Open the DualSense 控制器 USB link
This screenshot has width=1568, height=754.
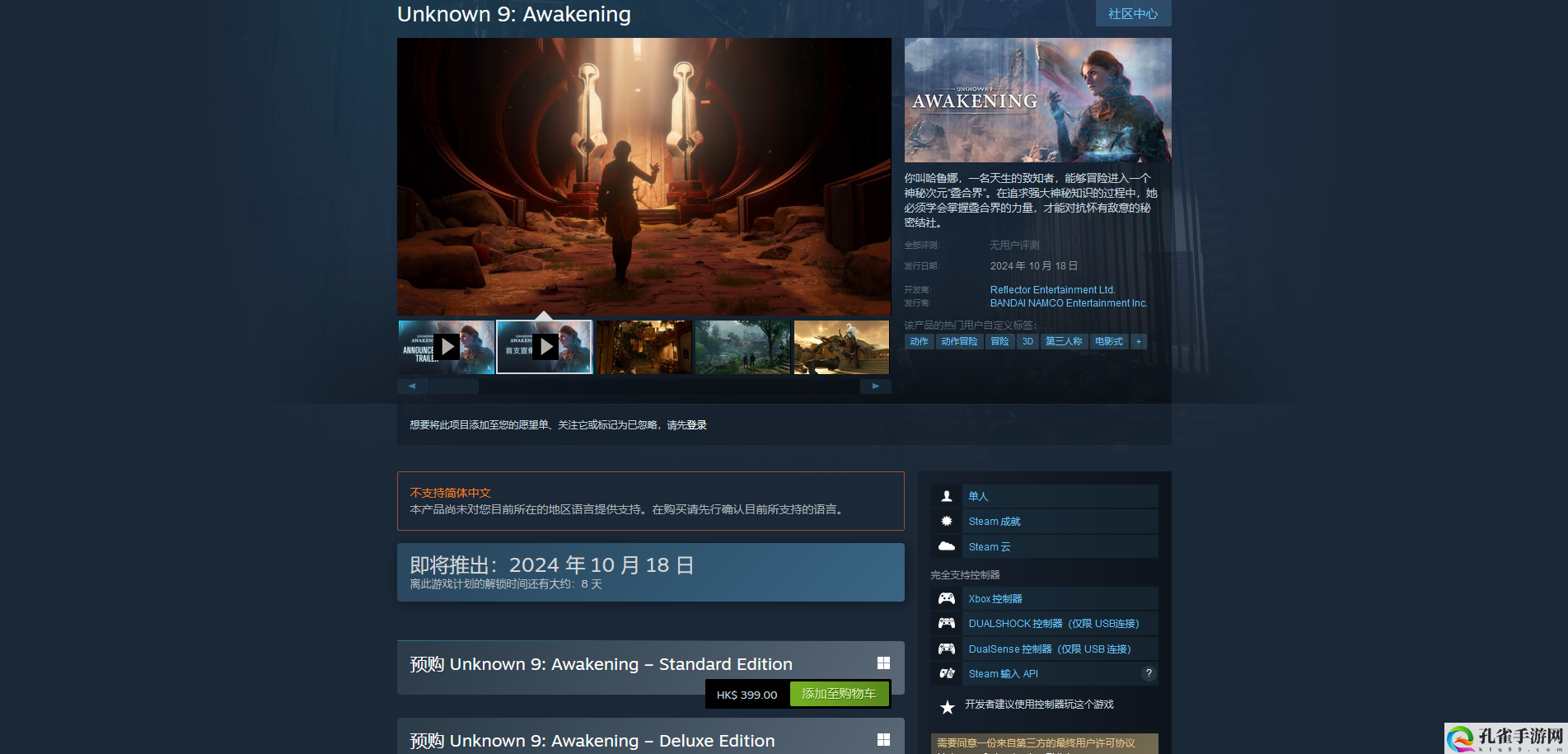click(x=1050, y=649)
